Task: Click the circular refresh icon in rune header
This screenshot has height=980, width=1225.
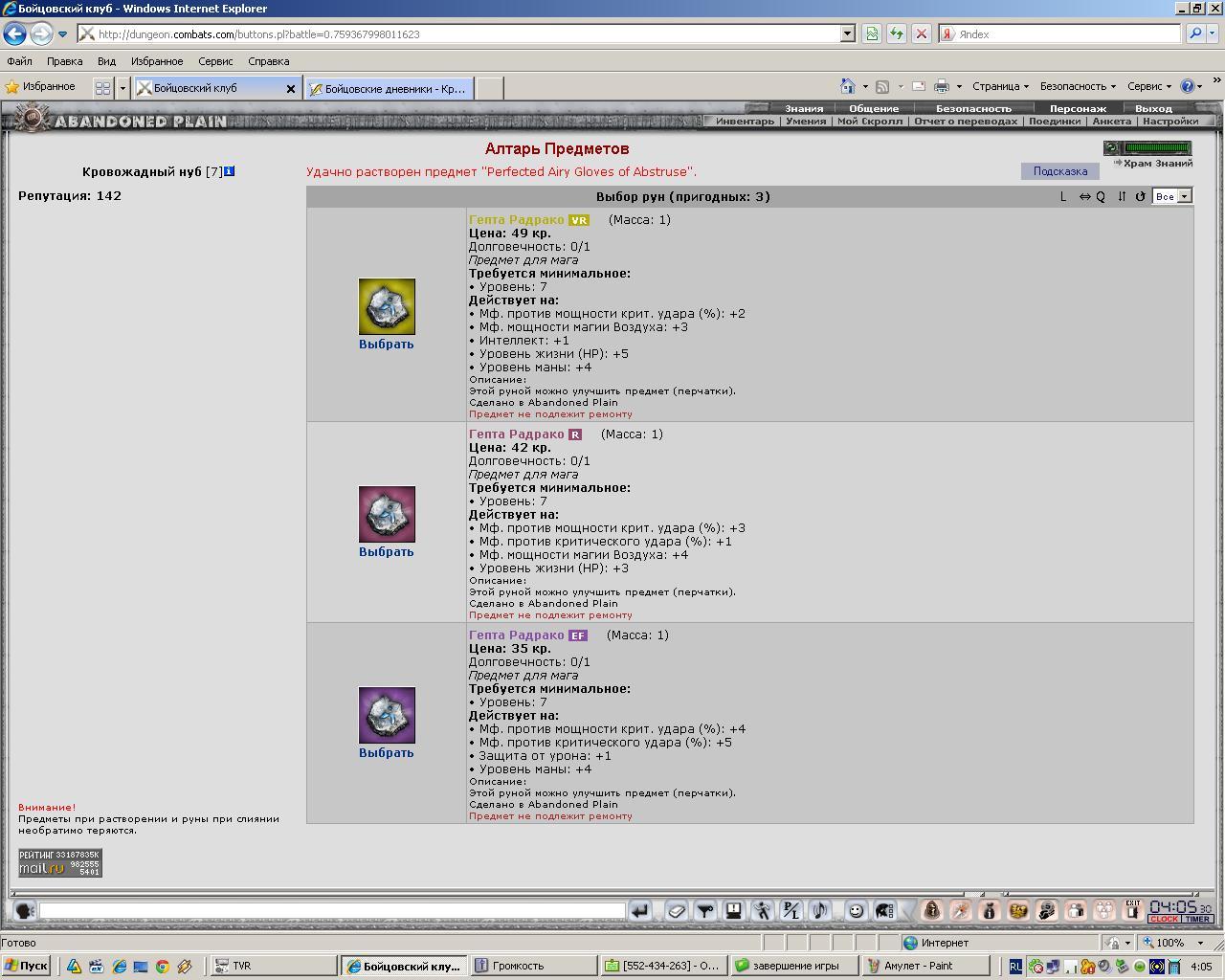Action: 1140,196
